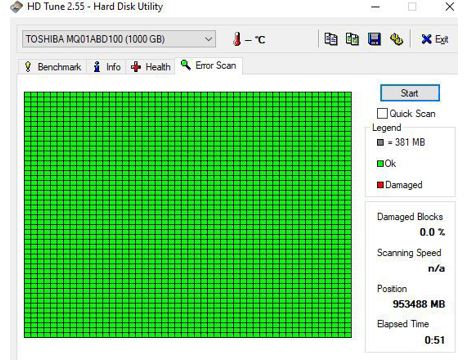Switch to the Benchmark tab
Screen dimensions: 468x360
point(53,67)
